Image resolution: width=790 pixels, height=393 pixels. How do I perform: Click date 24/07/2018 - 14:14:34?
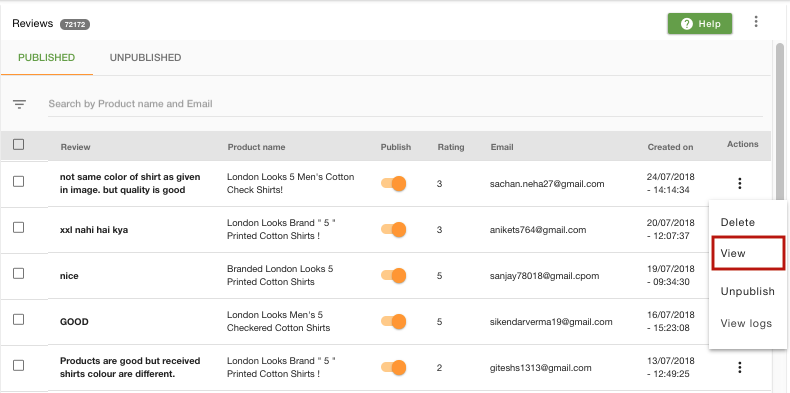click(671, 183)
